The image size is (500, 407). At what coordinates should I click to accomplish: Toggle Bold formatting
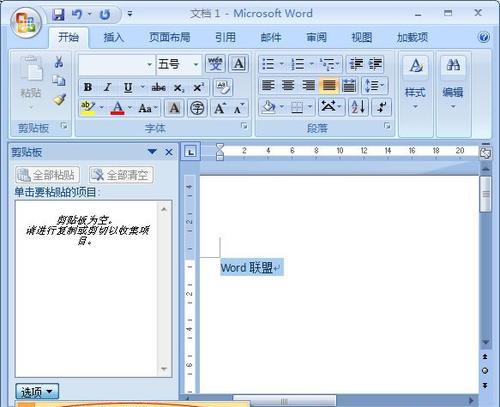[88, 87]
